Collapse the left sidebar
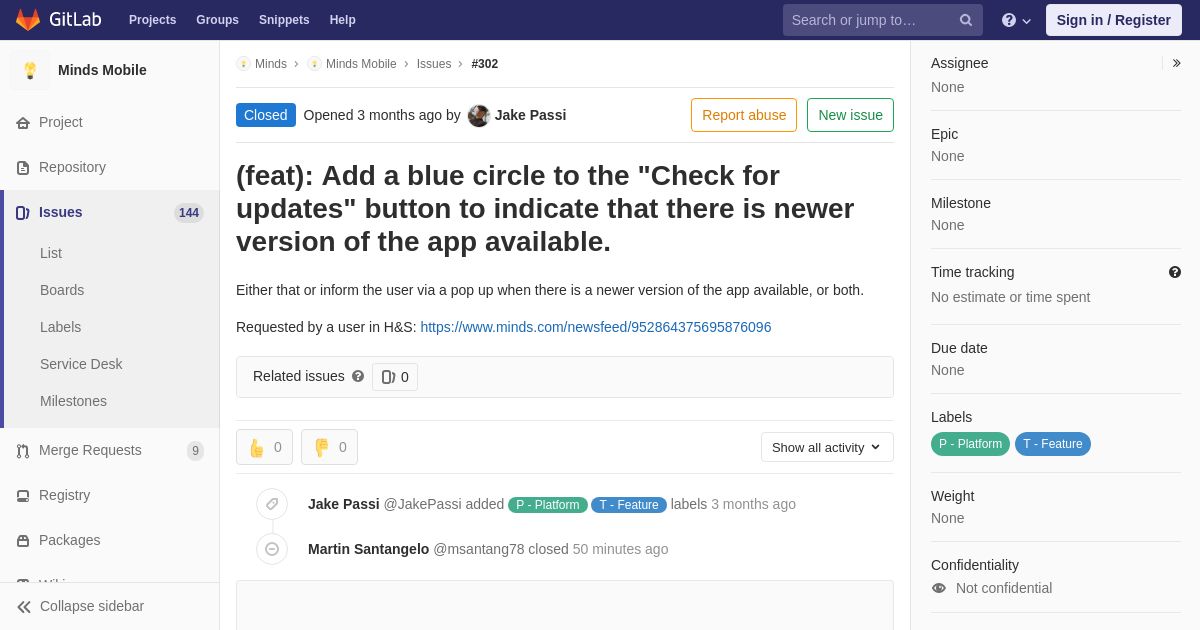1200x630 pixels. (110, 606)
